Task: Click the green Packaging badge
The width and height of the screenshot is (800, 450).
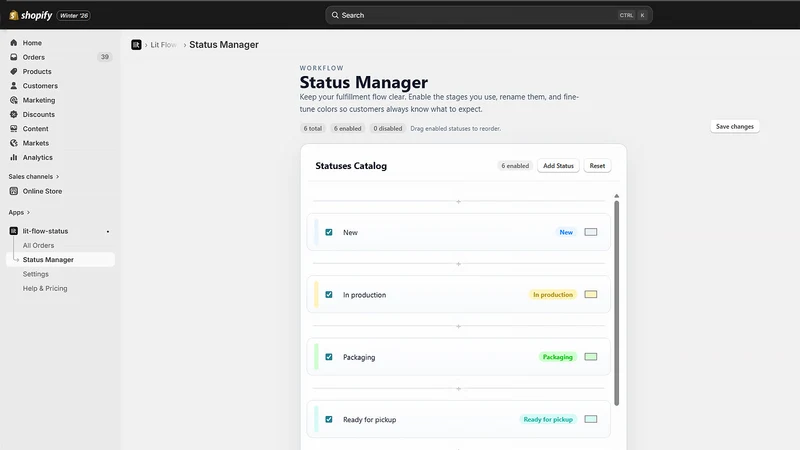Action: [x=557, y=357]
